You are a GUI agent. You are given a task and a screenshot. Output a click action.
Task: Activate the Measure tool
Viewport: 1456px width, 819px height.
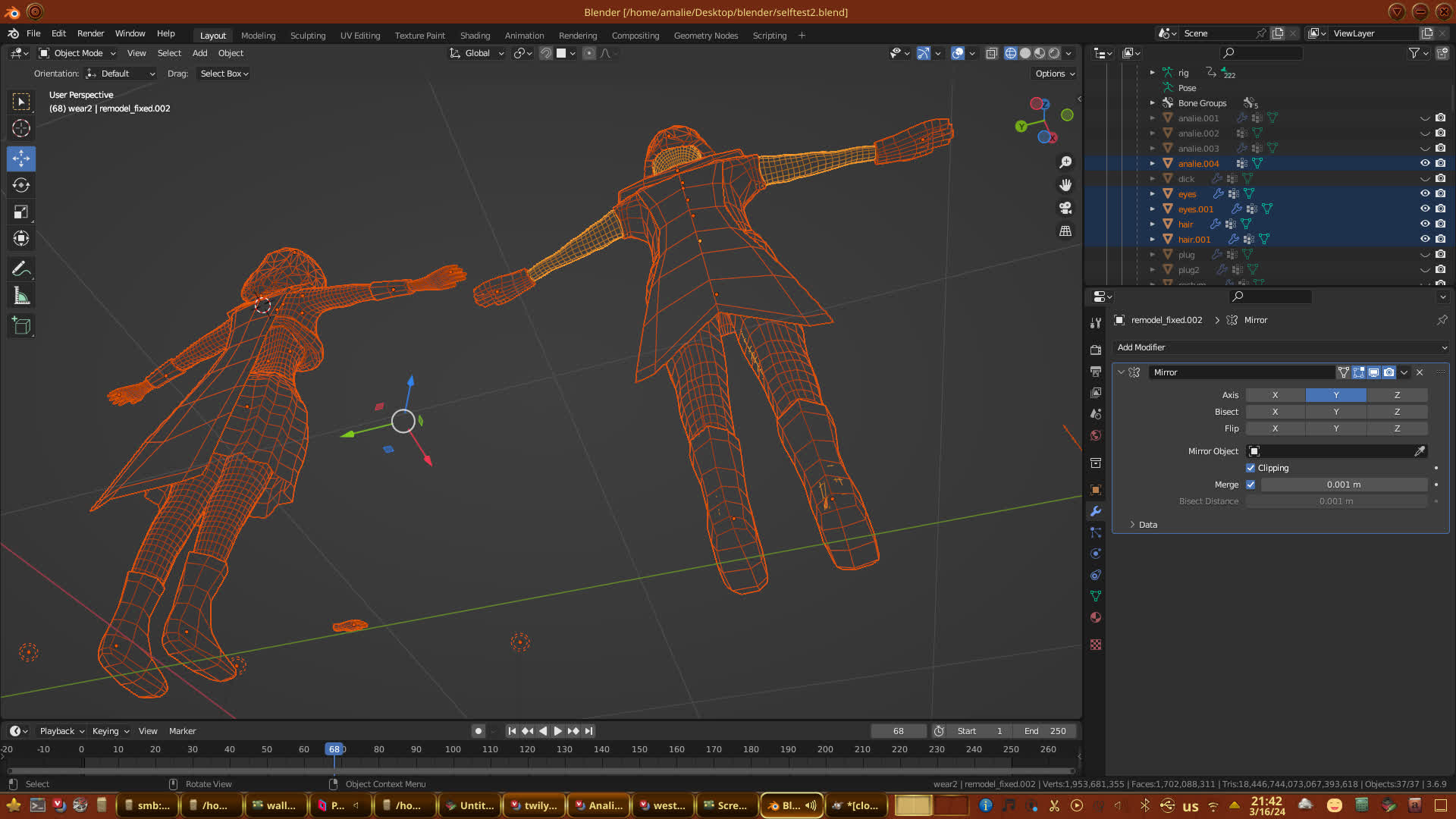(21, 297)
